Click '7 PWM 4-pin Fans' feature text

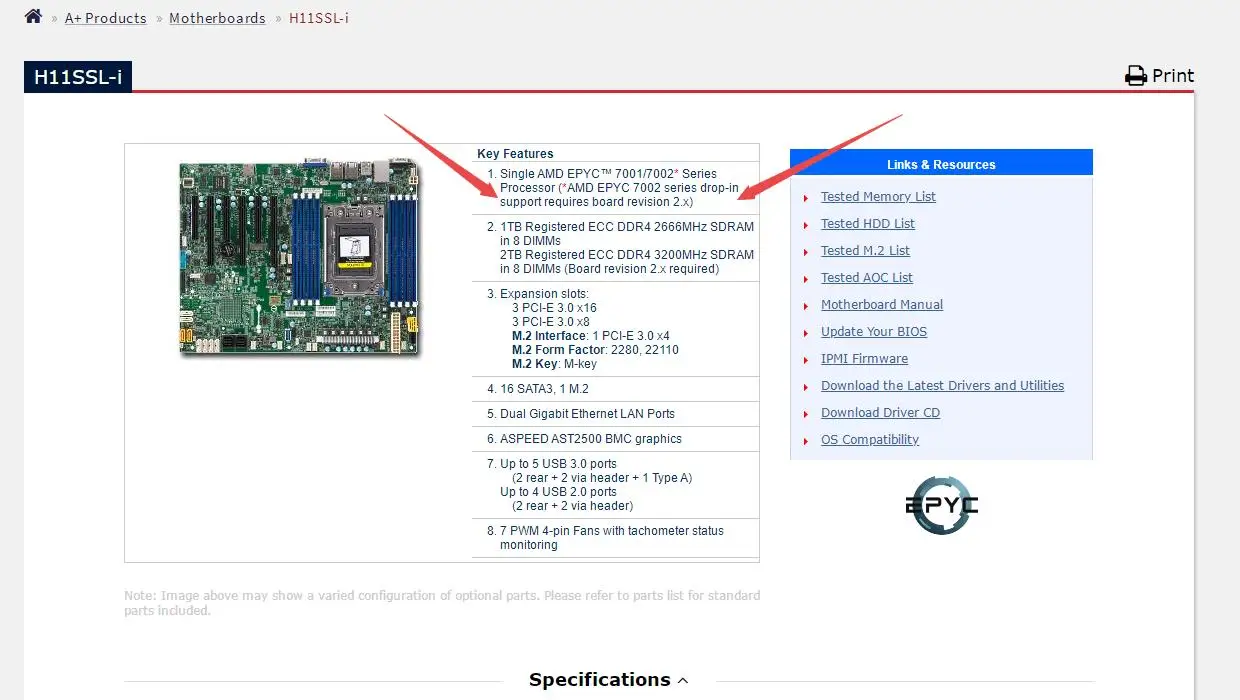pyautogui.click(x=612, y=538)
